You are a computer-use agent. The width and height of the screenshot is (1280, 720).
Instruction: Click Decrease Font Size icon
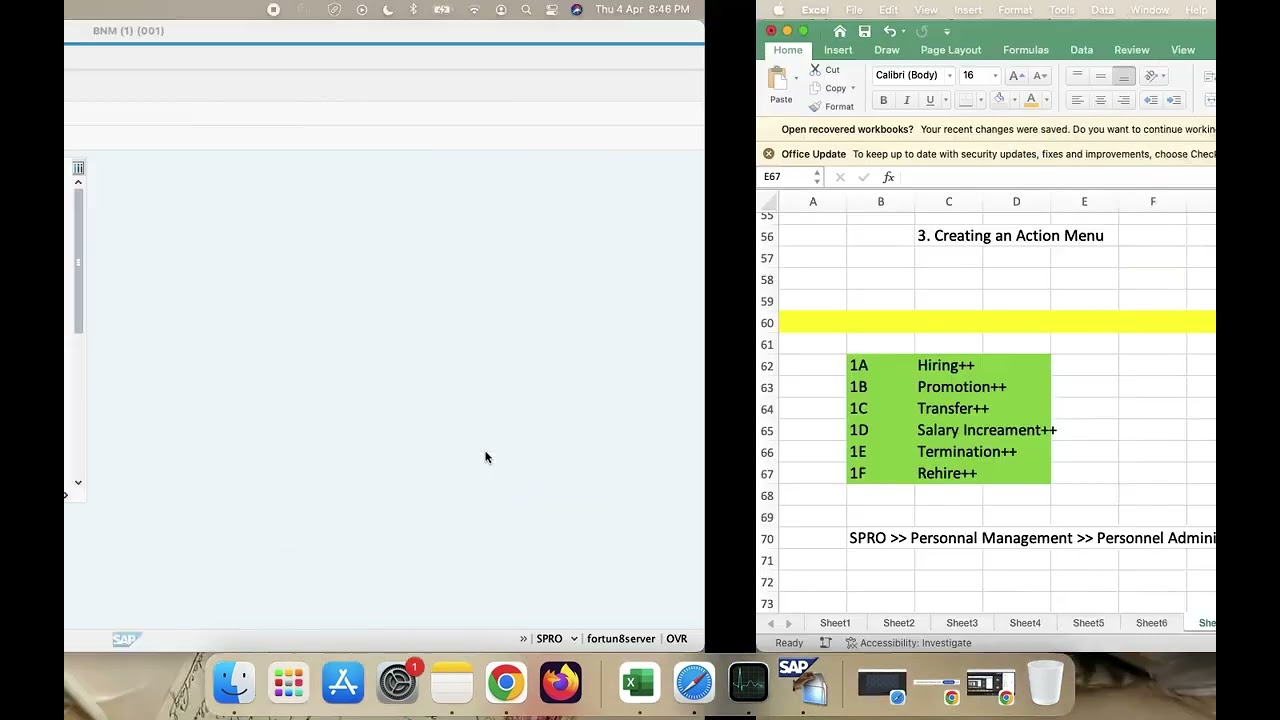click(1040, 75)
